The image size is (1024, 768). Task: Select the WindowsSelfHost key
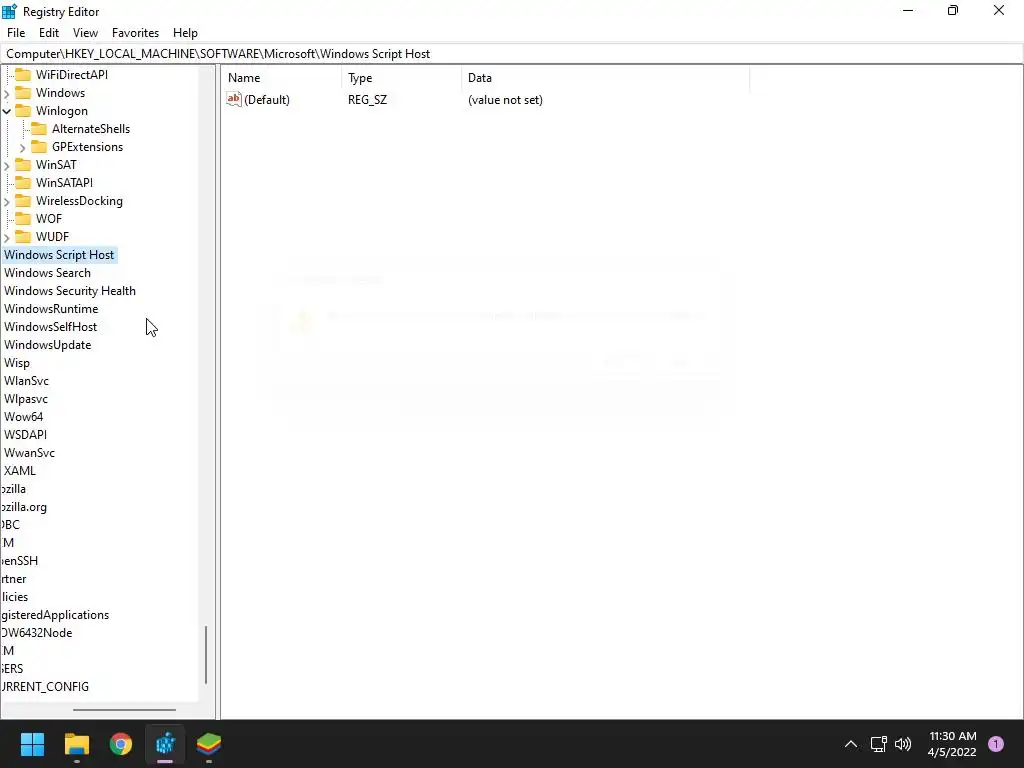[x=50, y=327]
